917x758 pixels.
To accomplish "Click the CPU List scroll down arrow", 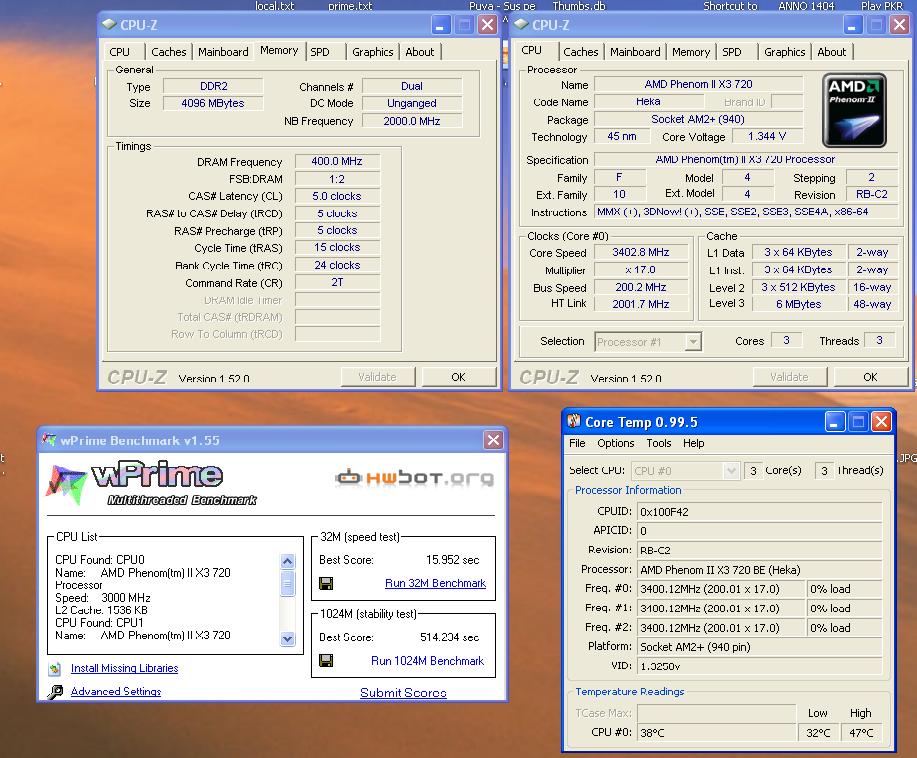I will [287, 638].
